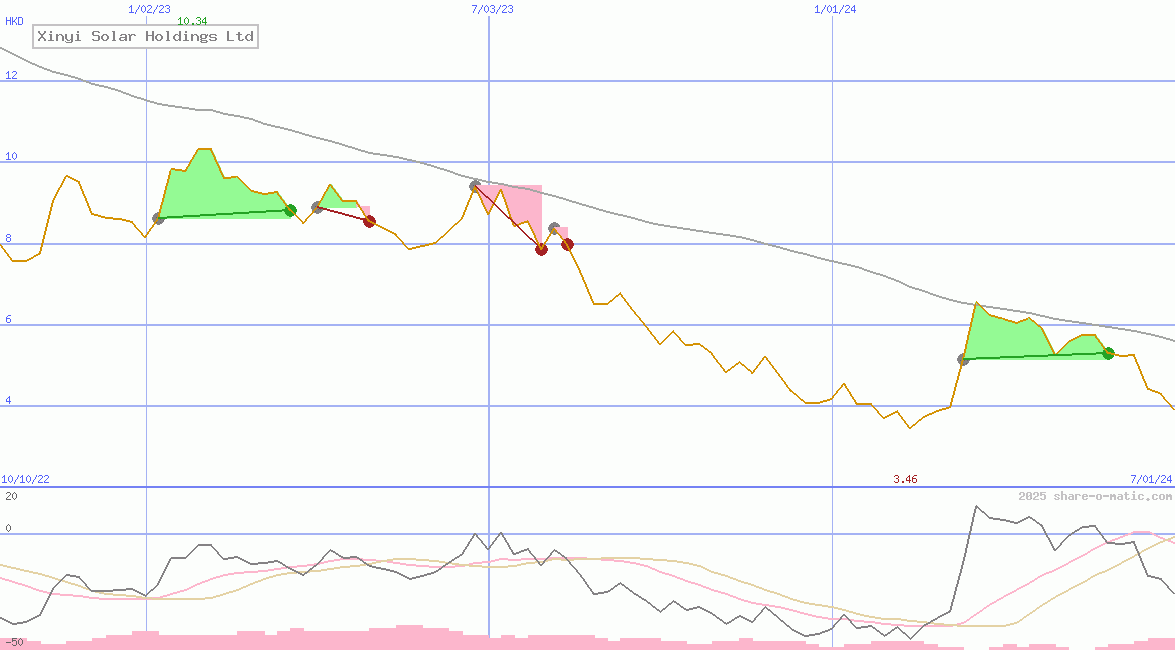Viewport: 1175px width, 650px height.
Task: Click the Xinyi Solar Holdings Ltd title box
Action: click(146, 37)
